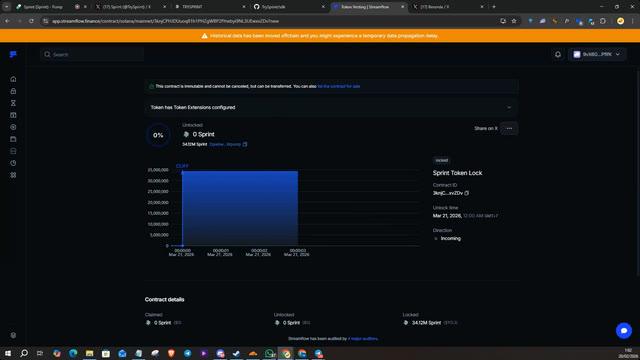Click the circular target icon in the sidebar
The height and width of the screenshot is (360, 640).
13,127
